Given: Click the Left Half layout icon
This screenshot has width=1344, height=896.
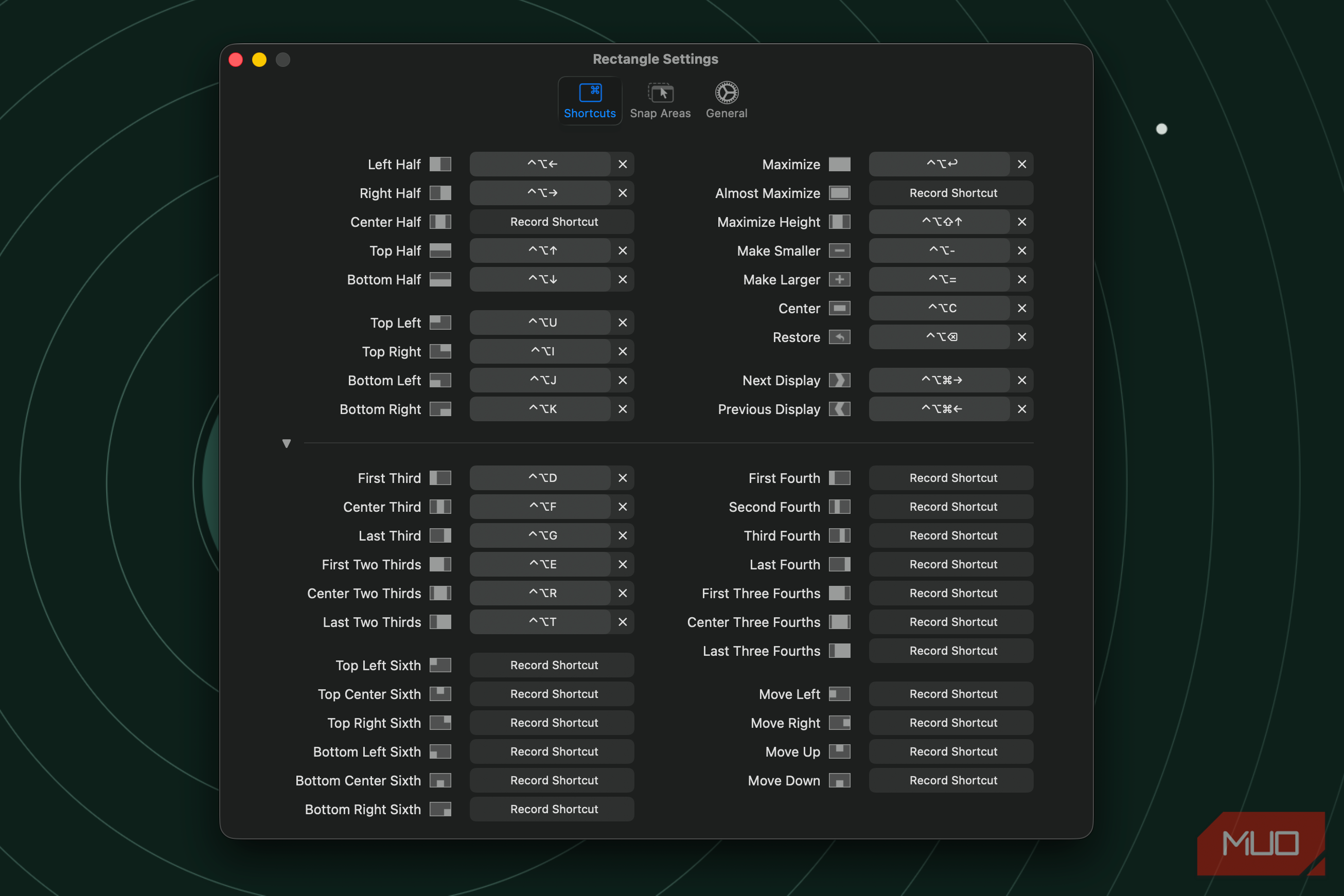Looking at the screenshot, I should point(440,165).
